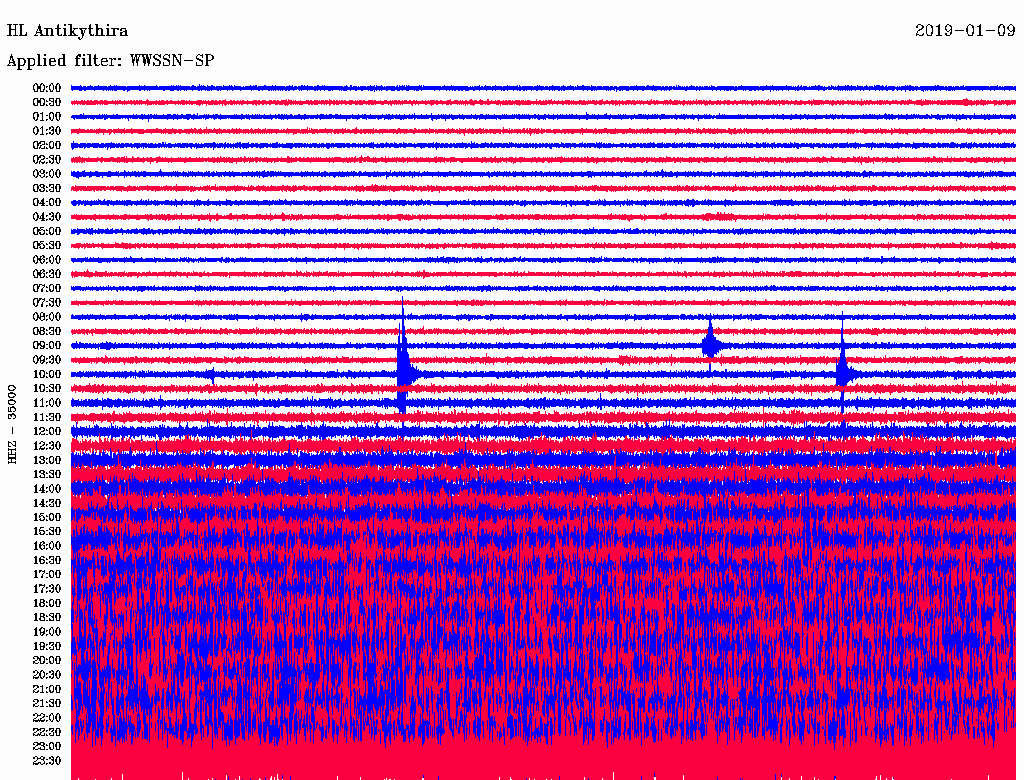The image size is (1024, 780).
Task: Click the 18:30 time label
Action: tap(47, 617)
